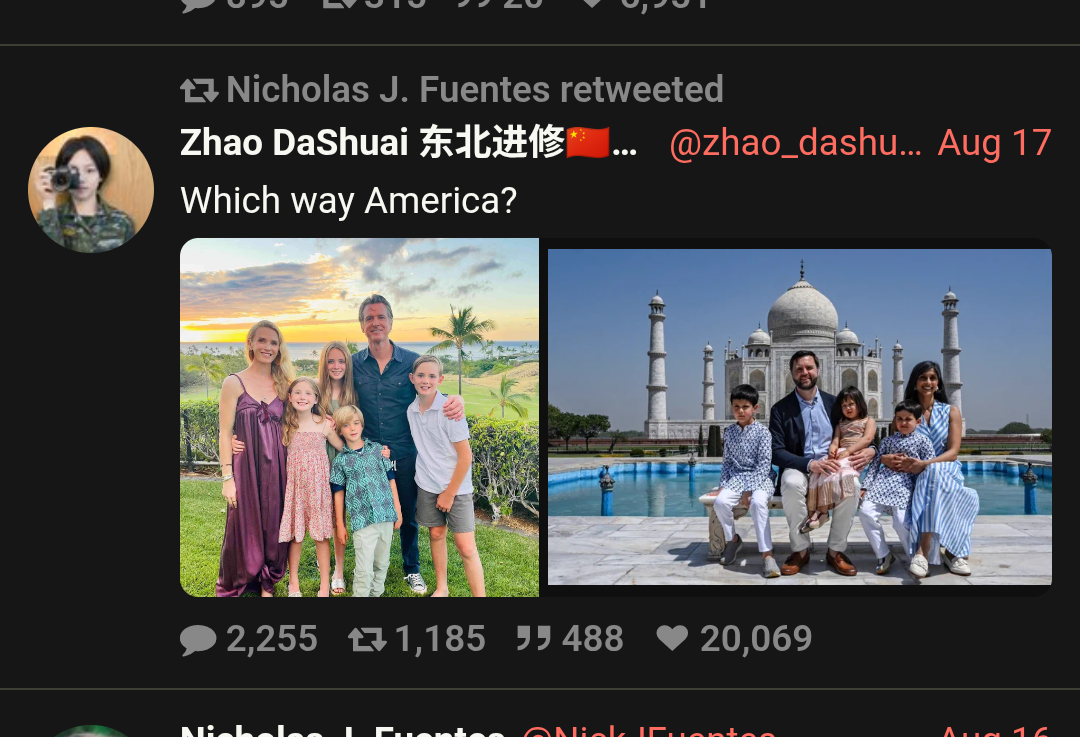The height and width of the screenshot is (737, 1080).
Task: Visit the @NickJFuentes handle at bottom
Action: pyautogui.click(x=649, y=730)
